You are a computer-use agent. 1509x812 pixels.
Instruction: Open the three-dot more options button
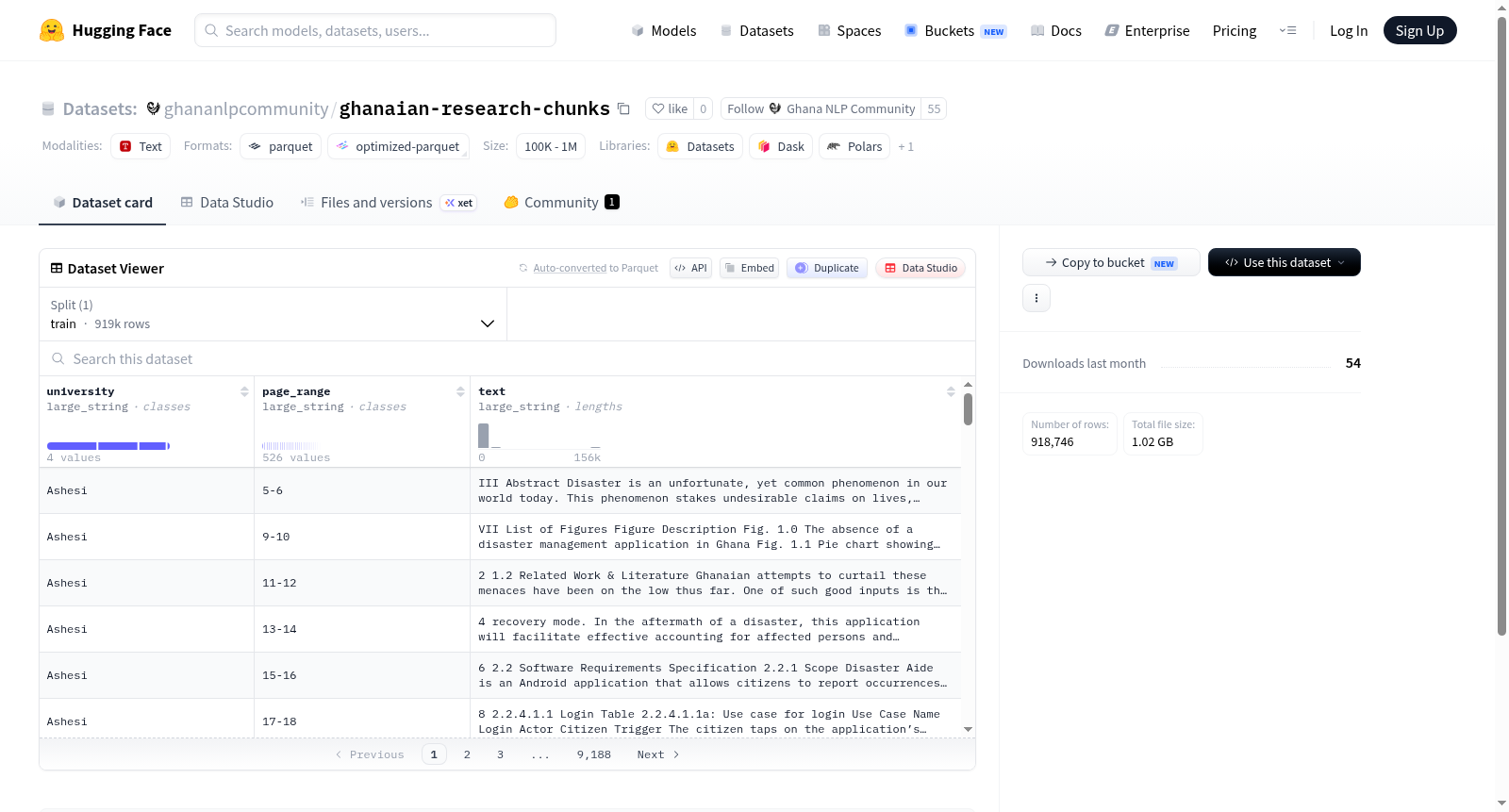[x=1036, y=298]
